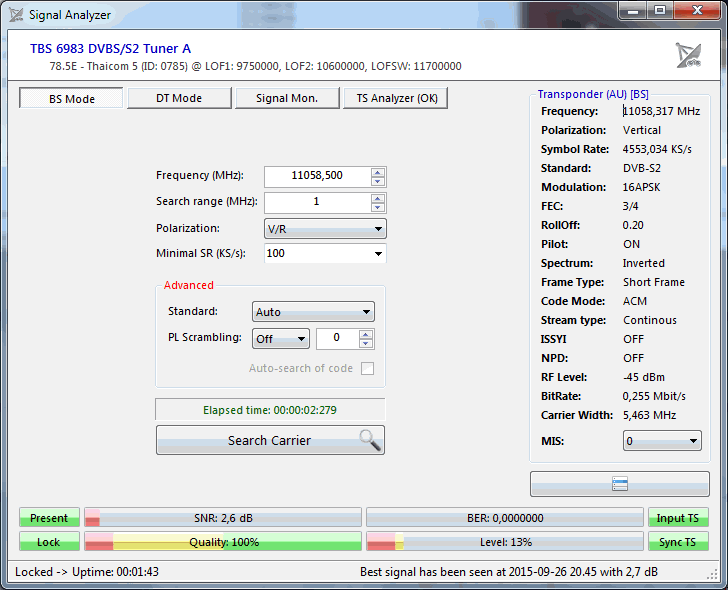
Task: Decrease Frequency with down arrow
Action: (x=378, y=182)
